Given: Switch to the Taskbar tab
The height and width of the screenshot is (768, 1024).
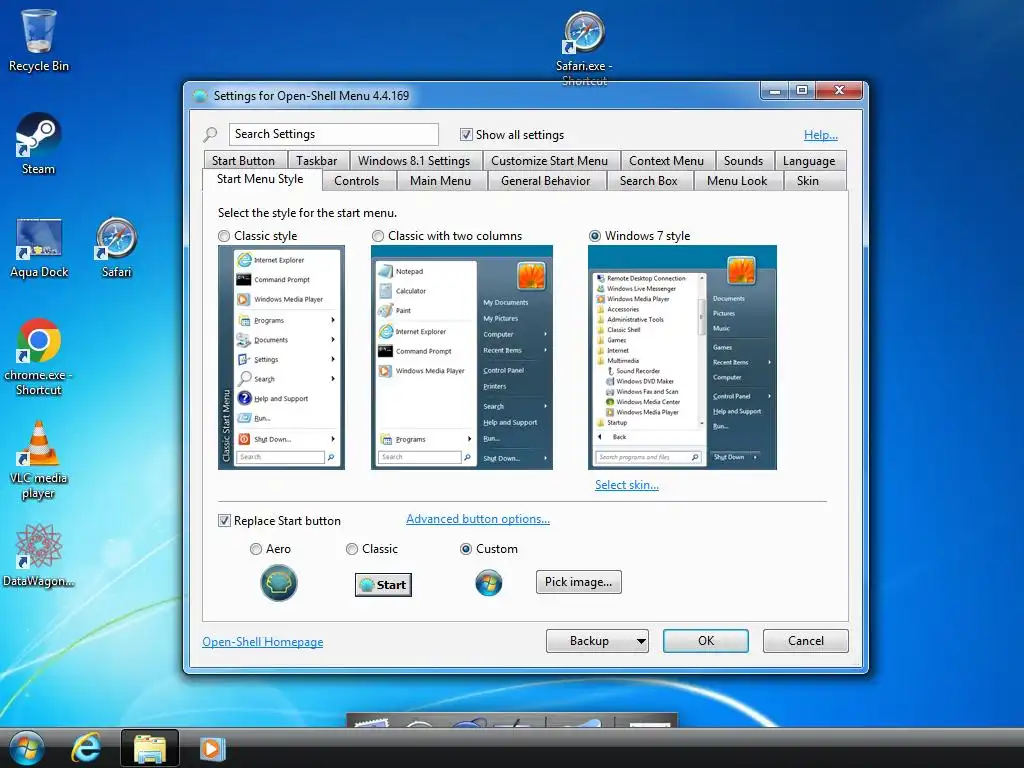Looking at the screenshot, I should tap(317, 161).
